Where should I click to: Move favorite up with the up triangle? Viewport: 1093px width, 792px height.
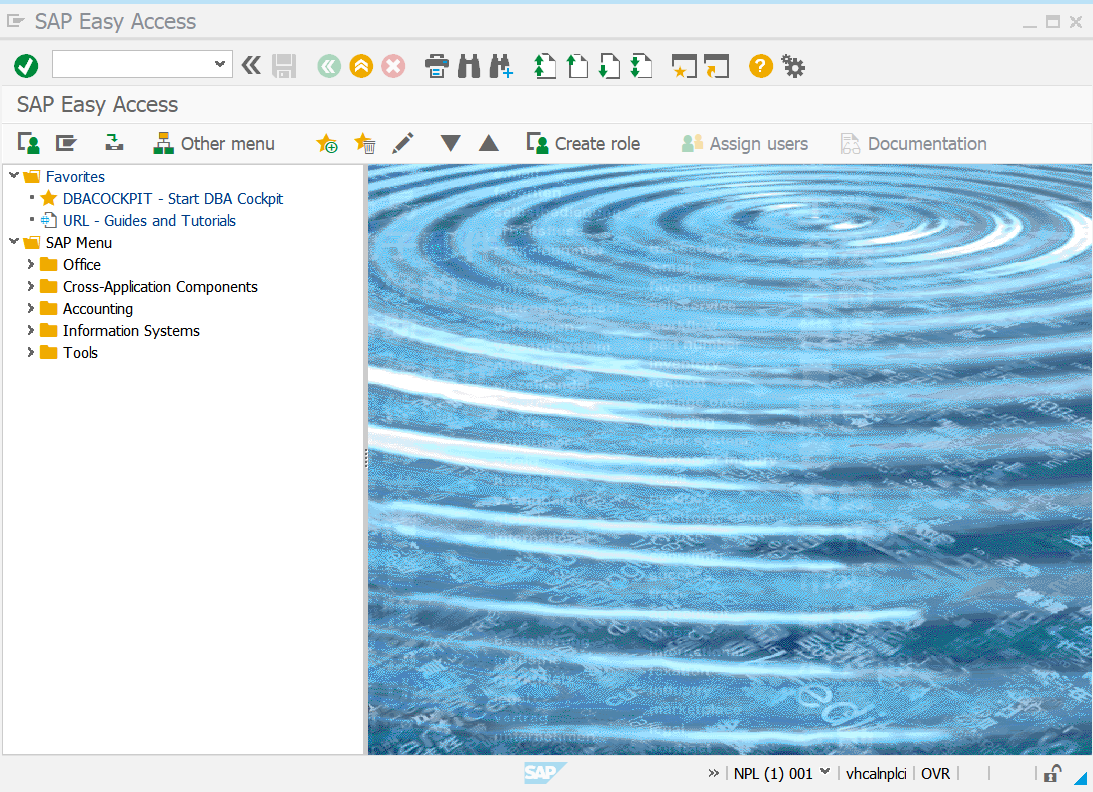coord(489,143)
